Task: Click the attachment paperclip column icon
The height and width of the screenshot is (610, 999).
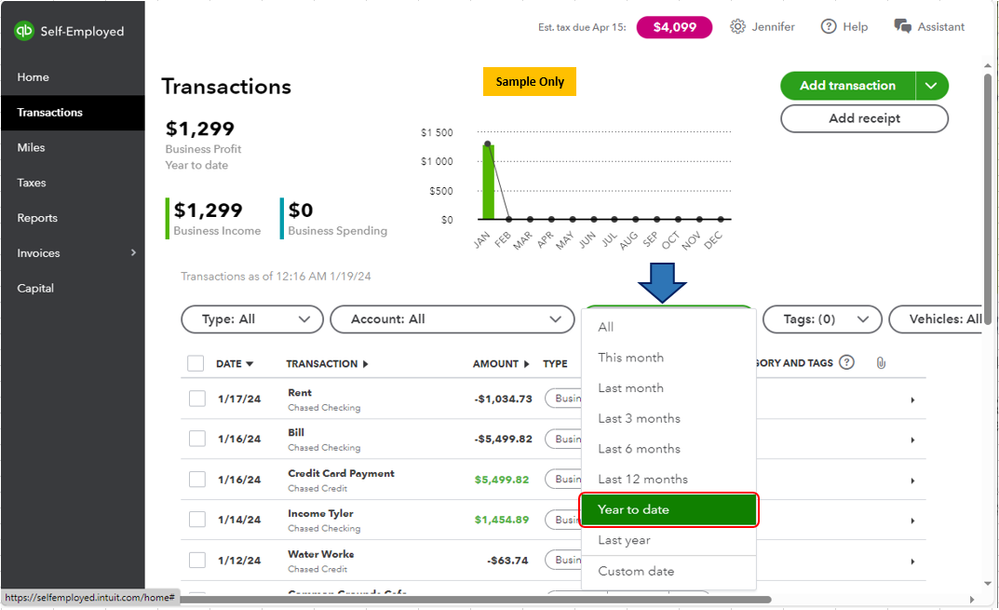Action: [x=881, y=363]
